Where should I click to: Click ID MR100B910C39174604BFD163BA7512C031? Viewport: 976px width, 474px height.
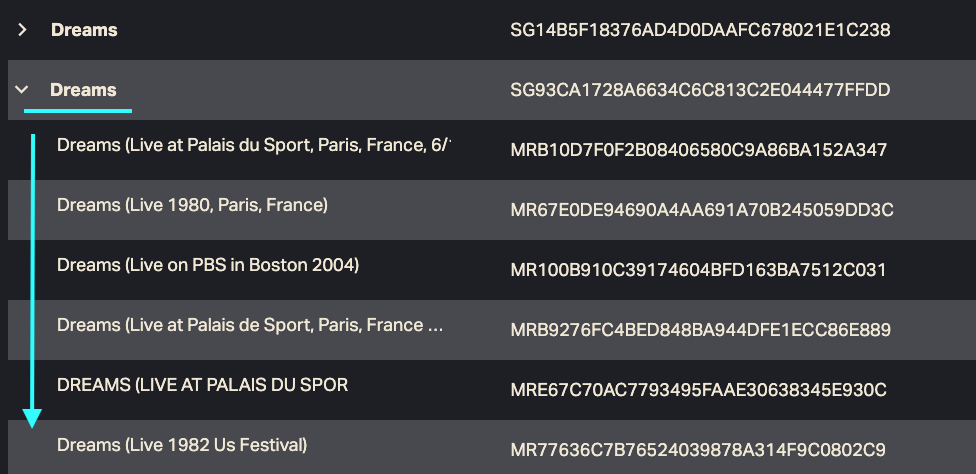[x=698, y=270]
